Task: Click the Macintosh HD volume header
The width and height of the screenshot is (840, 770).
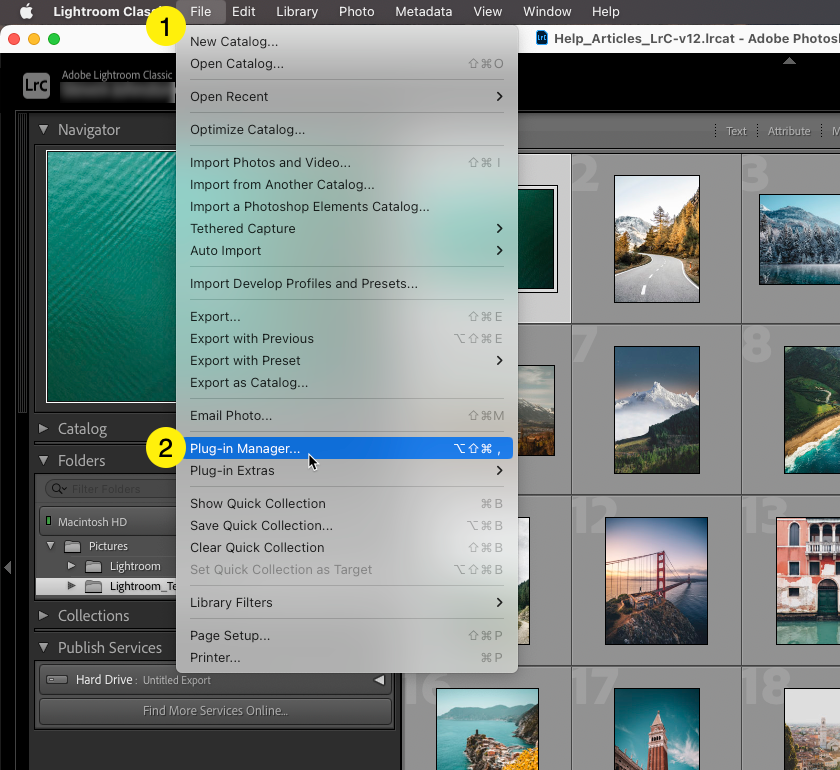Action: click(x=107, y=522)
